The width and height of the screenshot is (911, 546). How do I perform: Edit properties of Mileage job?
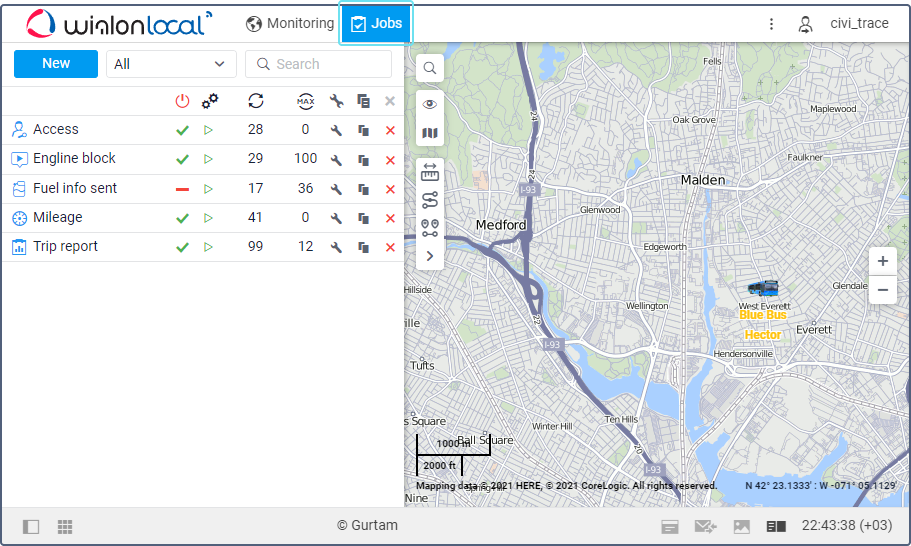pyautogui.click(x=336, y=218)
